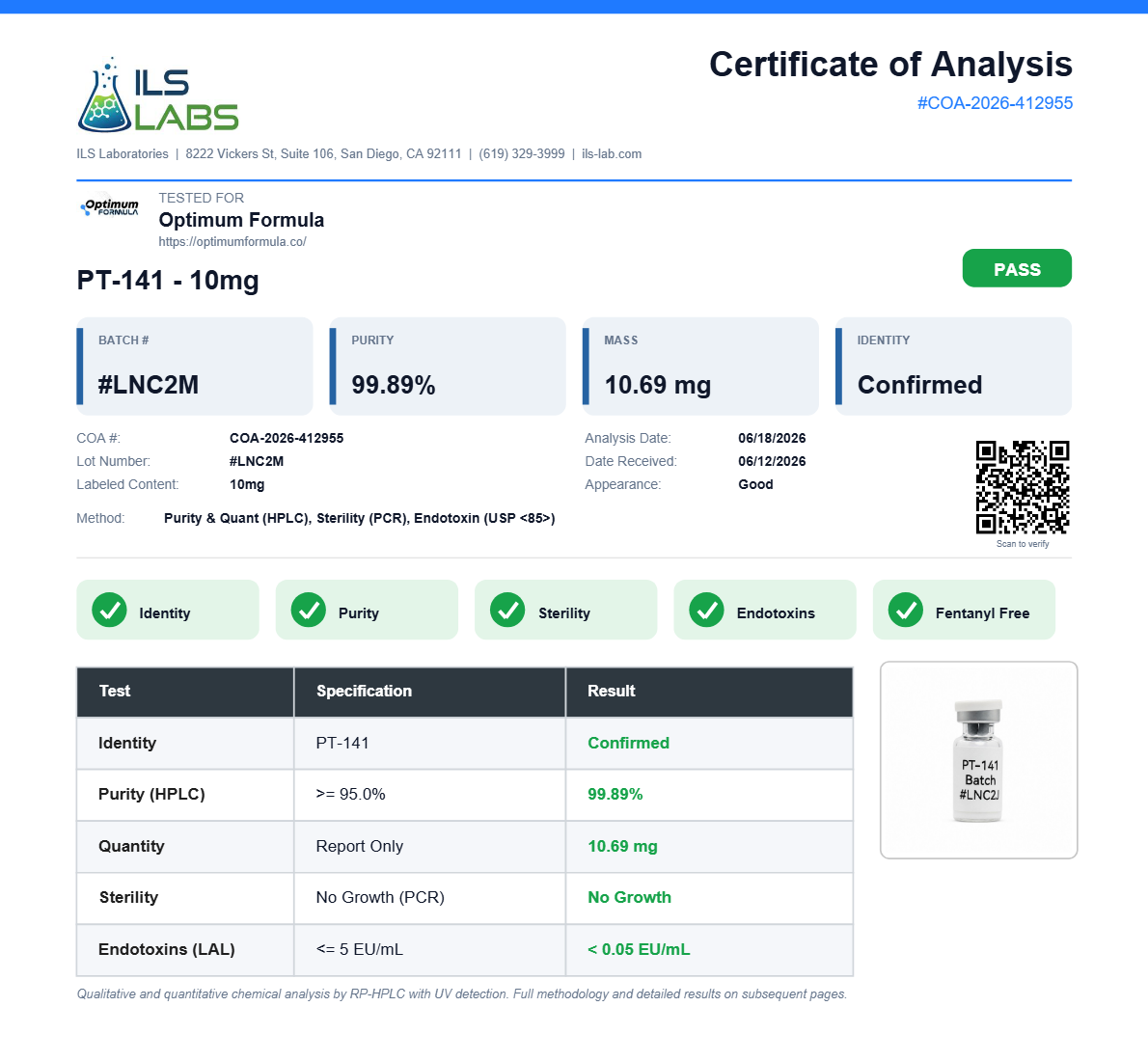1148x1061 pixels.
Task: Click the 'Scan to verify' caption
Action: [x=1022, y=544]
